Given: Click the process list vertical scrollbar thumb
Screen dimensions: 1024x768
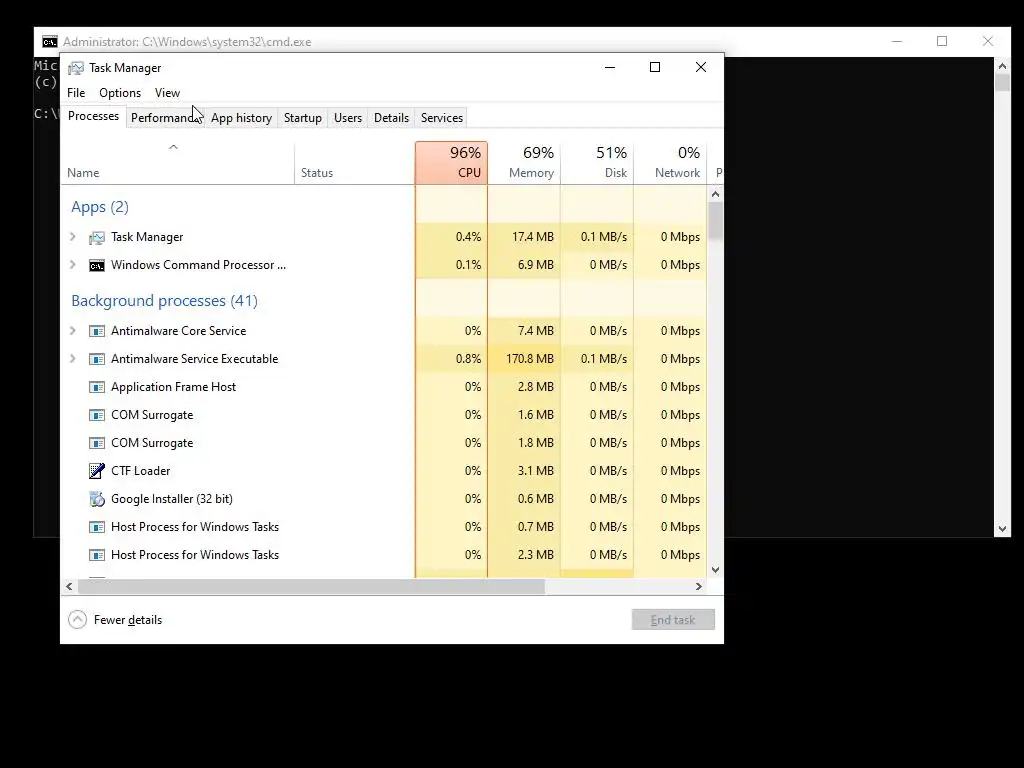Looking at the screenshot, I should tap(715, 221).
